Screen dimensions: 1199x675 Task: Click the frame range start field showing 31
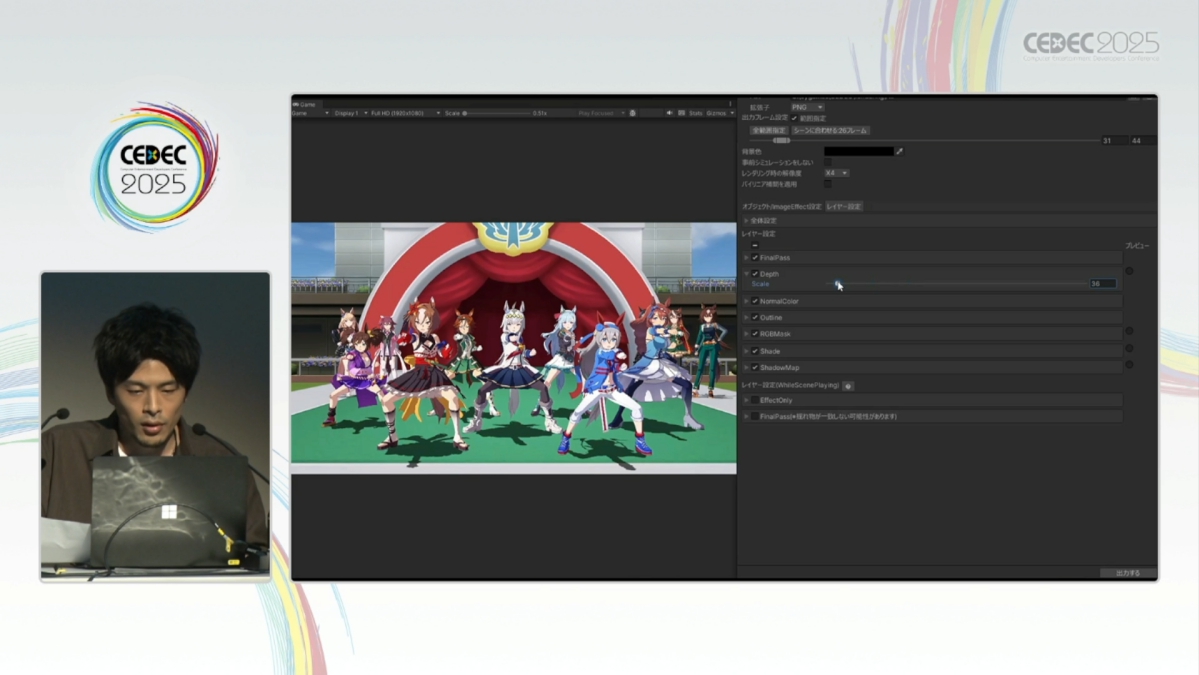[1114, 141]
